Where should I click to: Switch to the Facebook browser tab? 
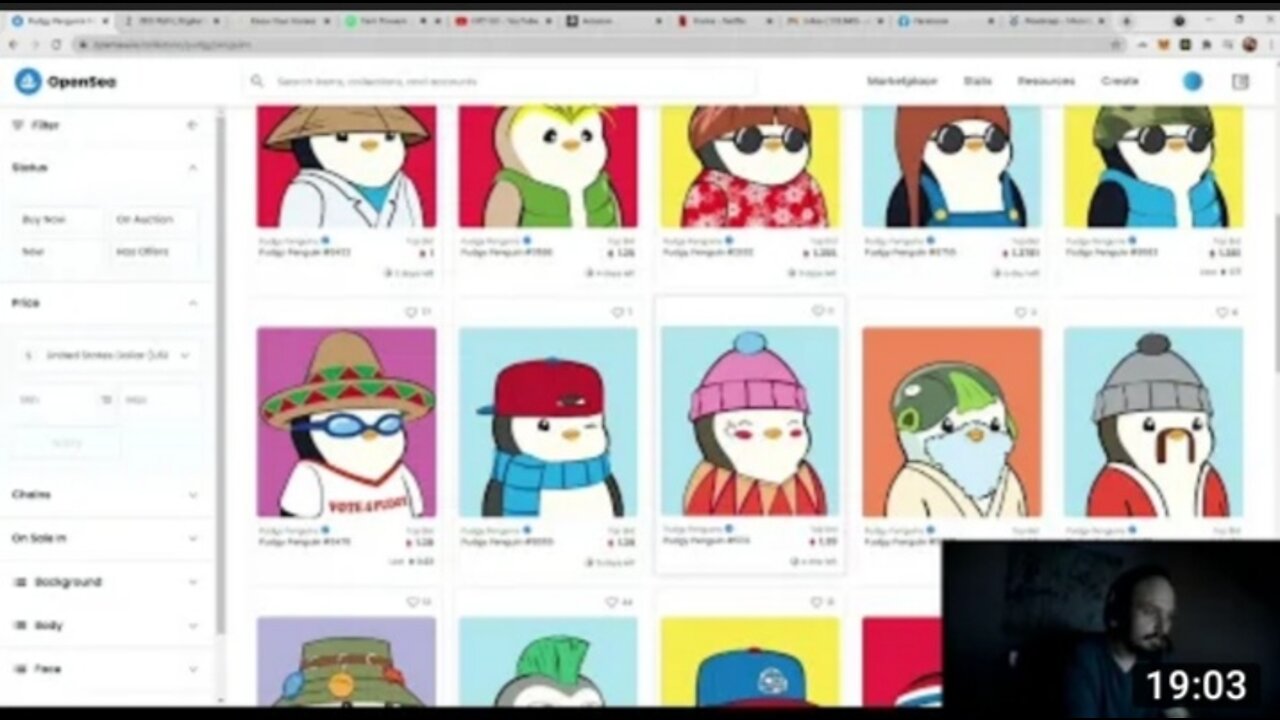pyautogui.click(x=944, y=20)
